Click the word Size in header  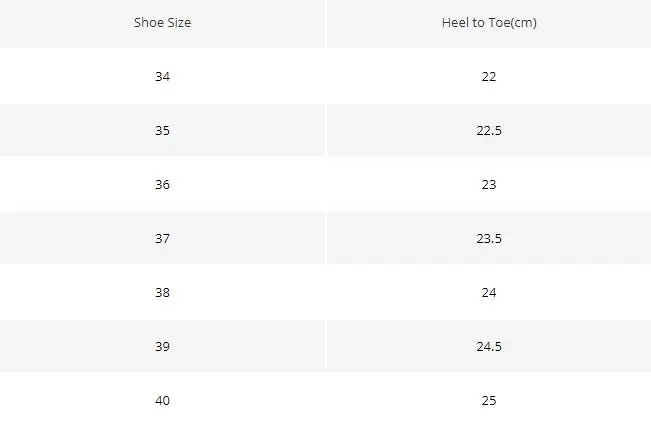click(x=180, y=23)
